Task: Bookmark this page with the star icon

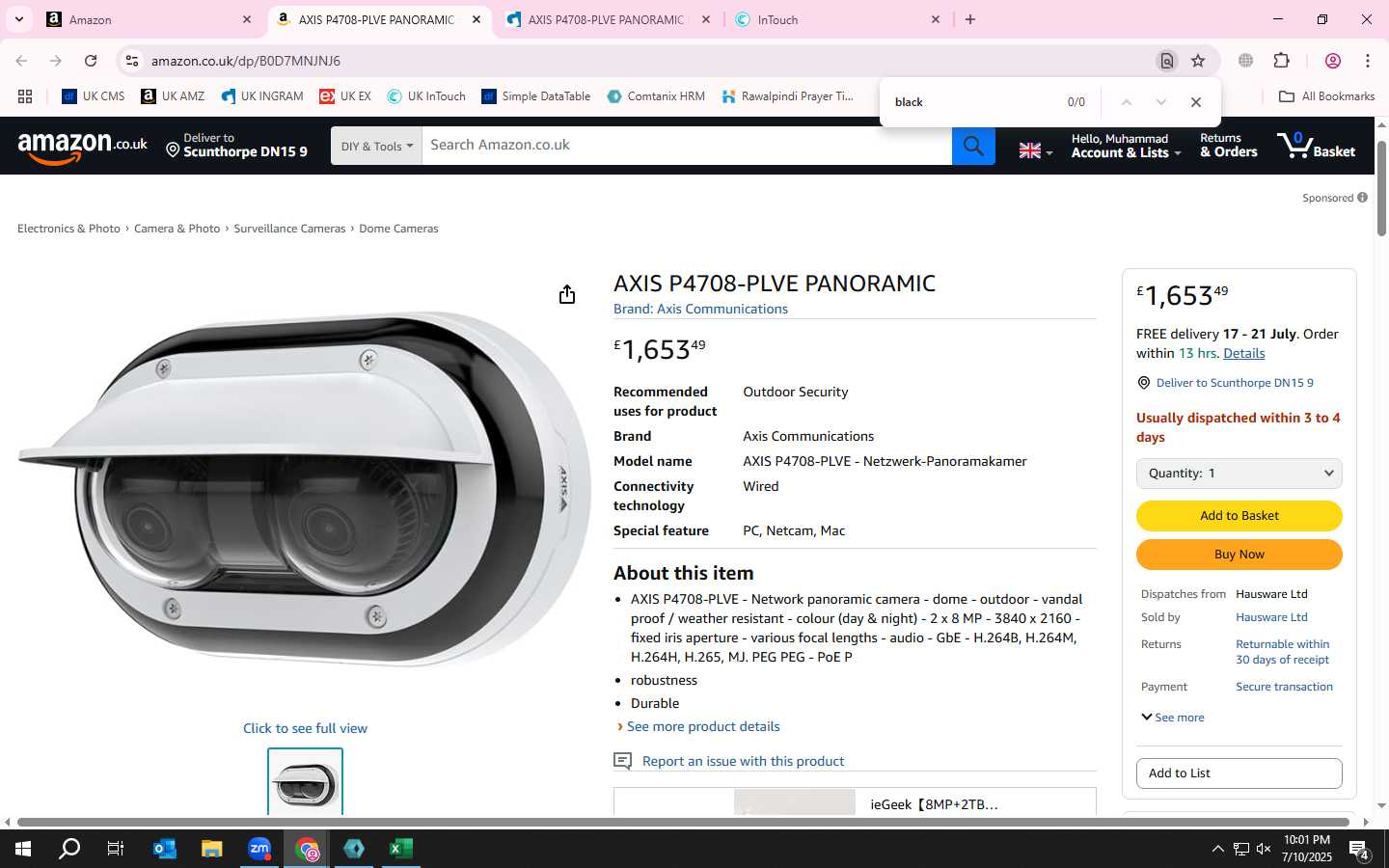Action: 1198,61
